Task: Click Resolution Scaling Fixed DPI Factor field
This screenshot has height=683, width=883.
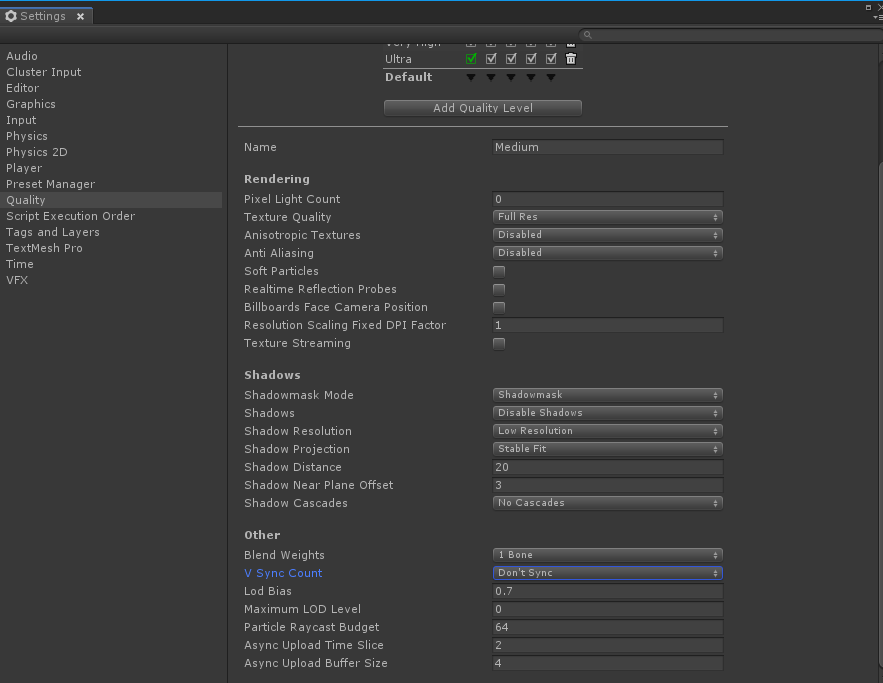Action: click(608, 325)
